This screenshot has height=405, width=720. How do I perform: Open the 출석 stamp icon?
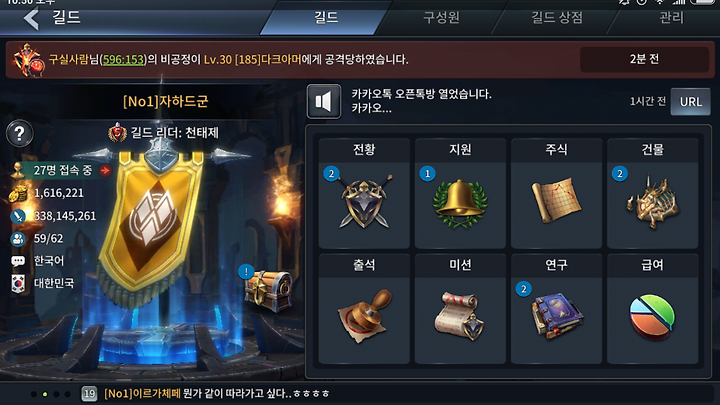coord(365,316)
